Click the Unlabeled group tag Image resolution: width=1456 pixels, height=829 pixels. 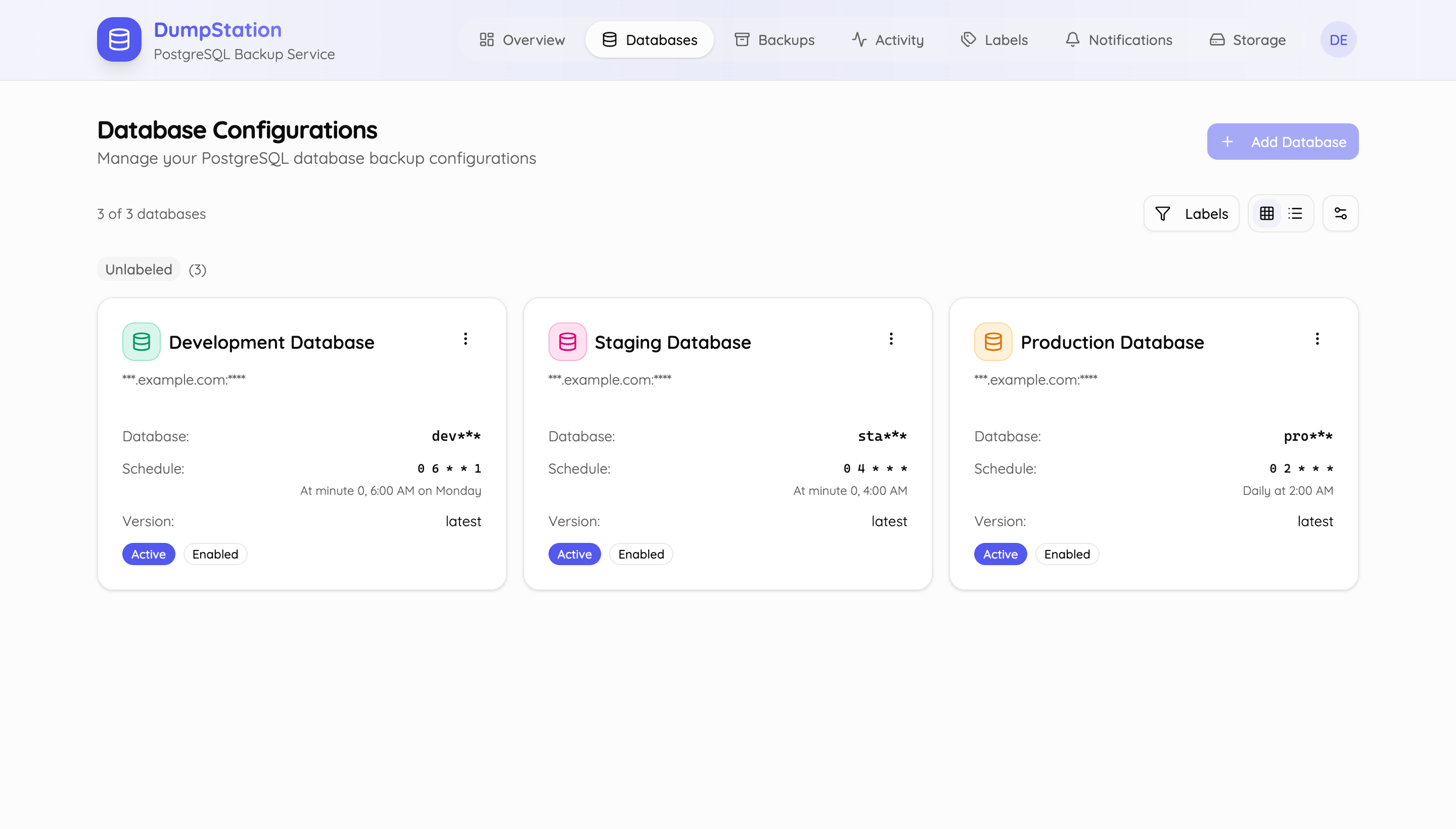139,269
